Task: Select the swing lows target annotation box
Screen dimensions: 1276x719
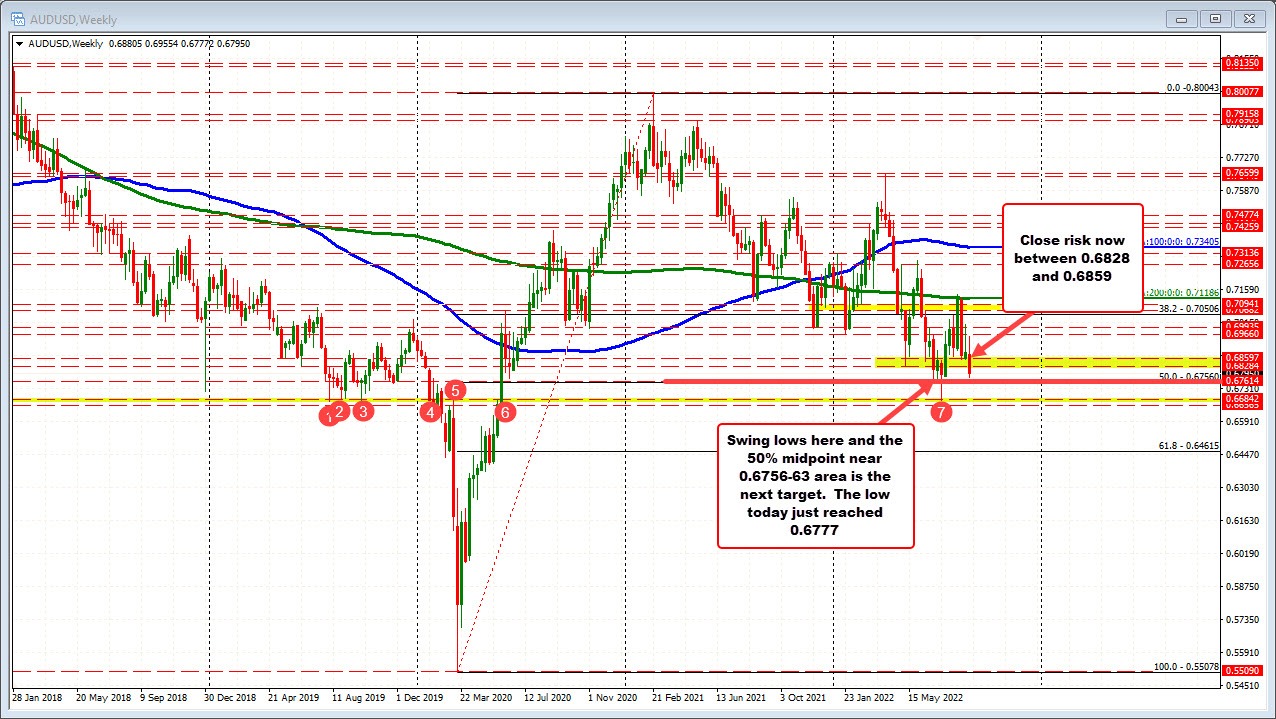Action: click(x=815, y=485)
